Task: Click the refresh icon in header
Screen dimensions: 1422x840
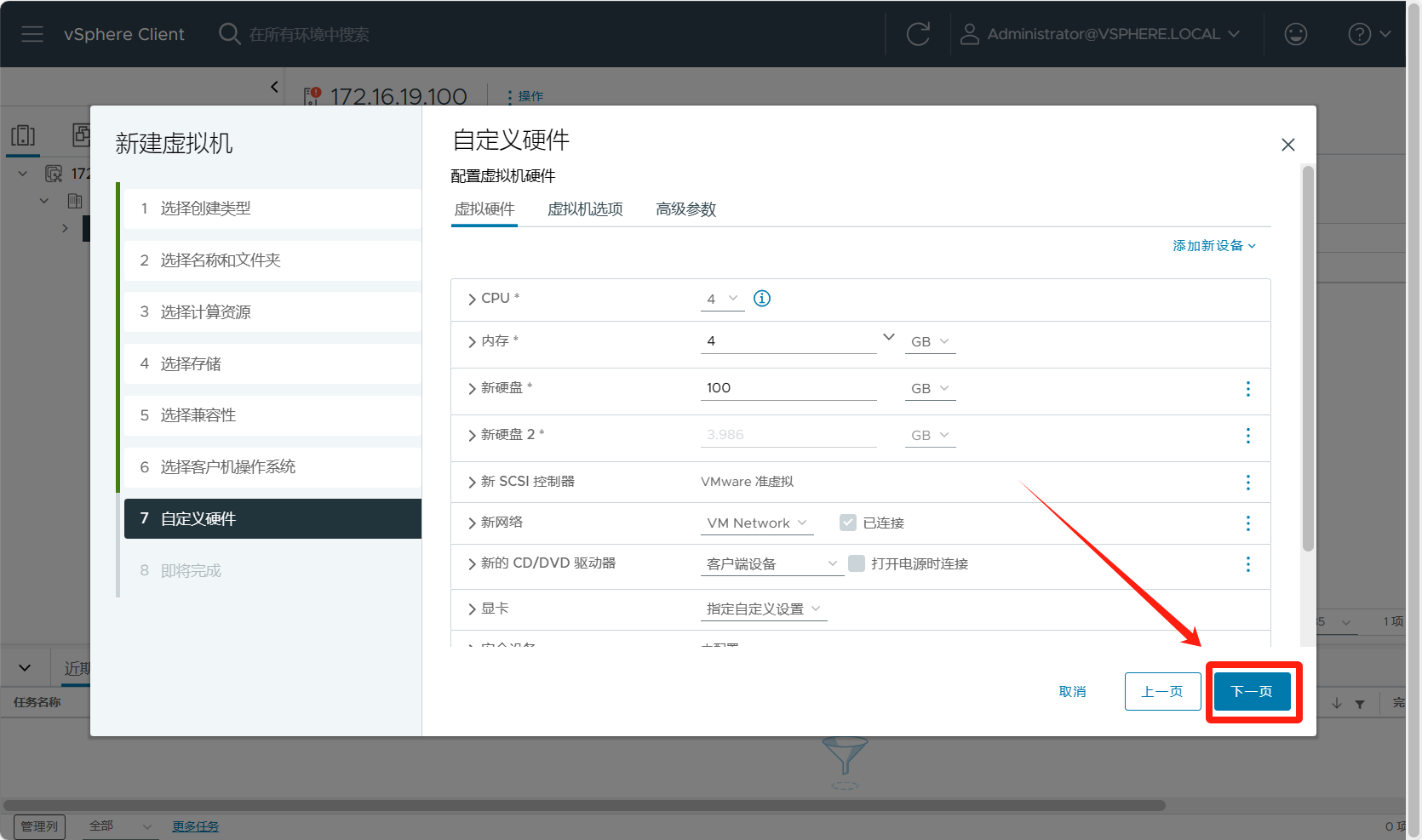Action: [918, 34]
